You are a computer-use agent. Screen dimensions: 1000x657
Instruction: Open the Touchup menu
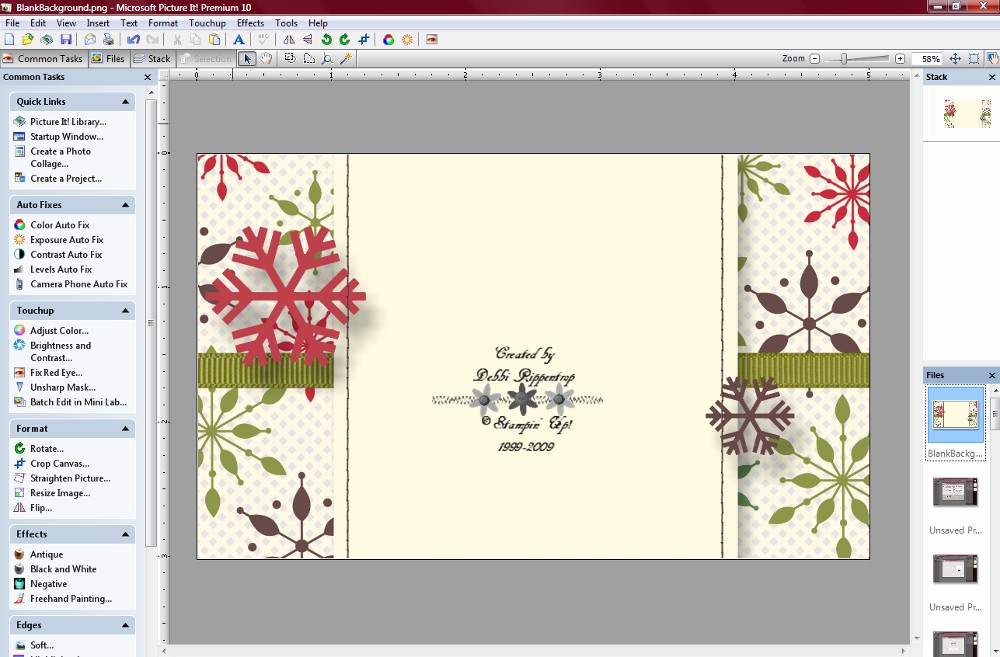click(x=207, y=23)
